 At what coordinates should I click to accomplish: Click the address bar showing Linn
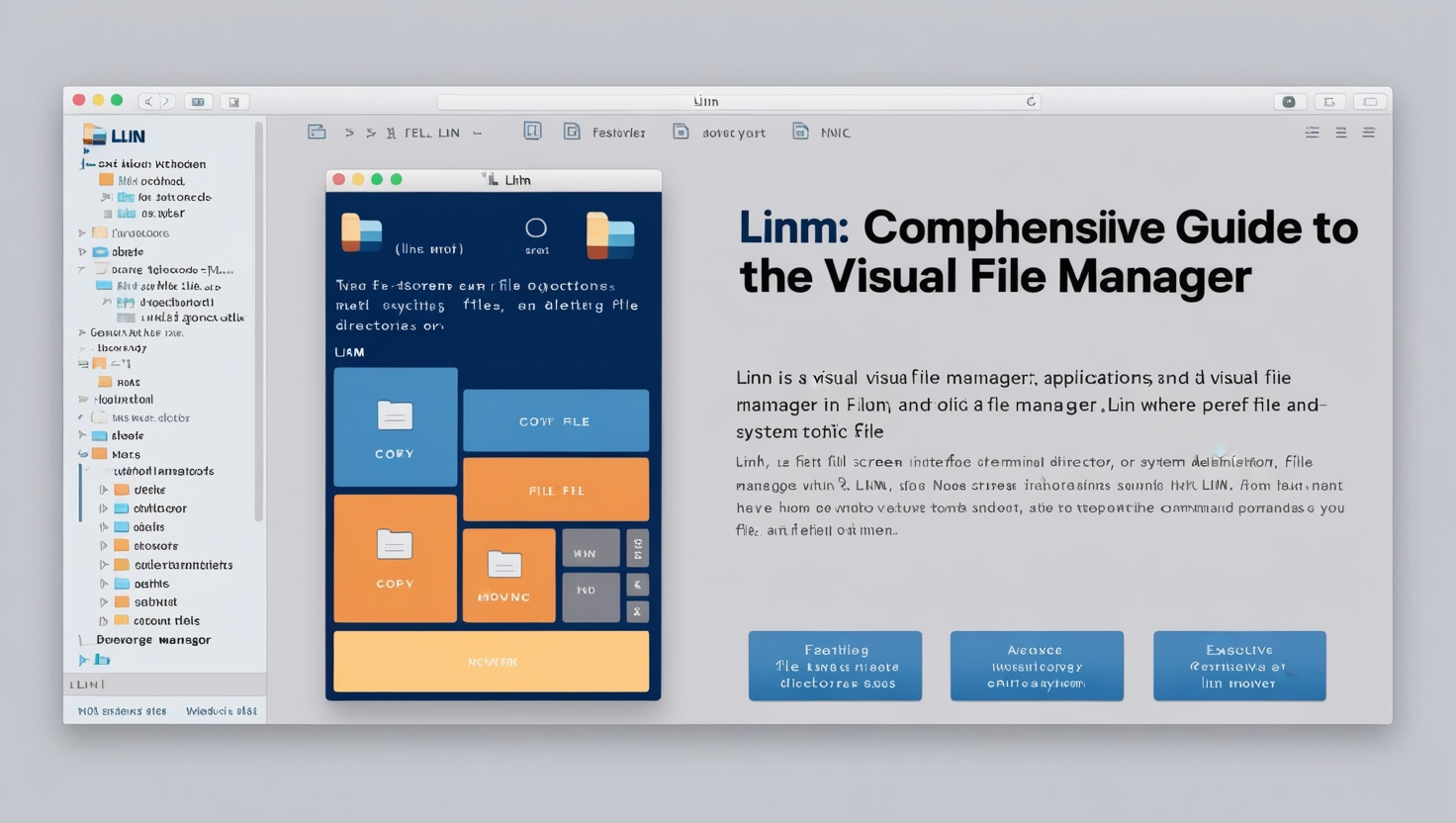pyautogui.click(x=738, y=101)
